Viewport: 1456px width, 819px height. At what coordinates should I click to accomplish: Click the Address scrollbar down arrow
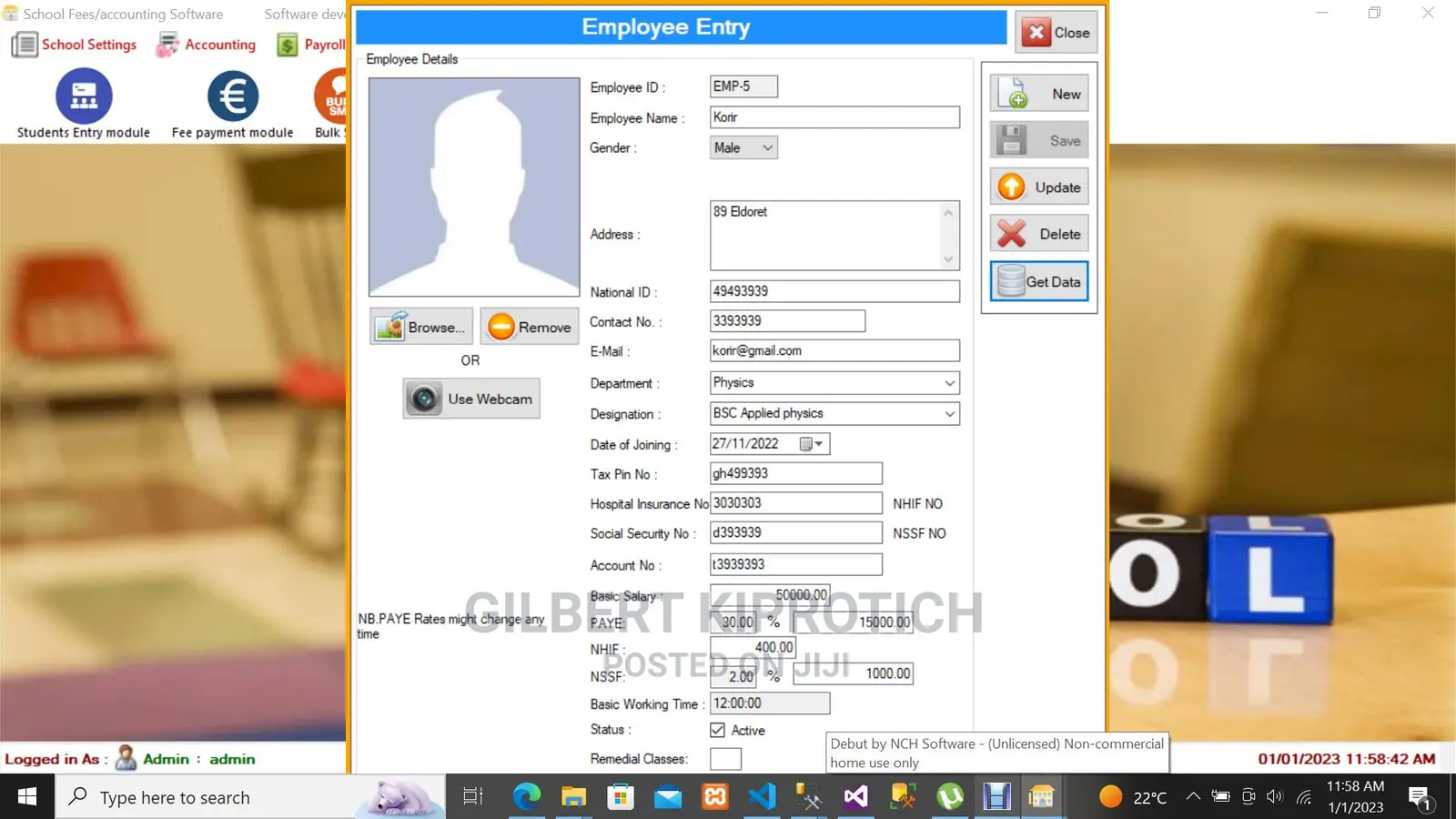tap(948, 259)
